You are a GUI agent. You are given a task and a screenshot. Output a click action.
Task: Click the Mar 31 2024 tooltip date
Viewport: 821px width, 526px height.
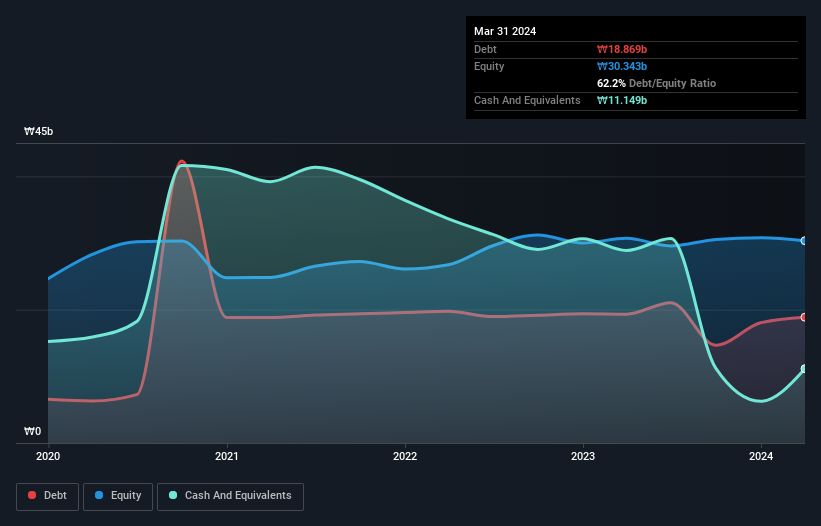tap(505, 31)
